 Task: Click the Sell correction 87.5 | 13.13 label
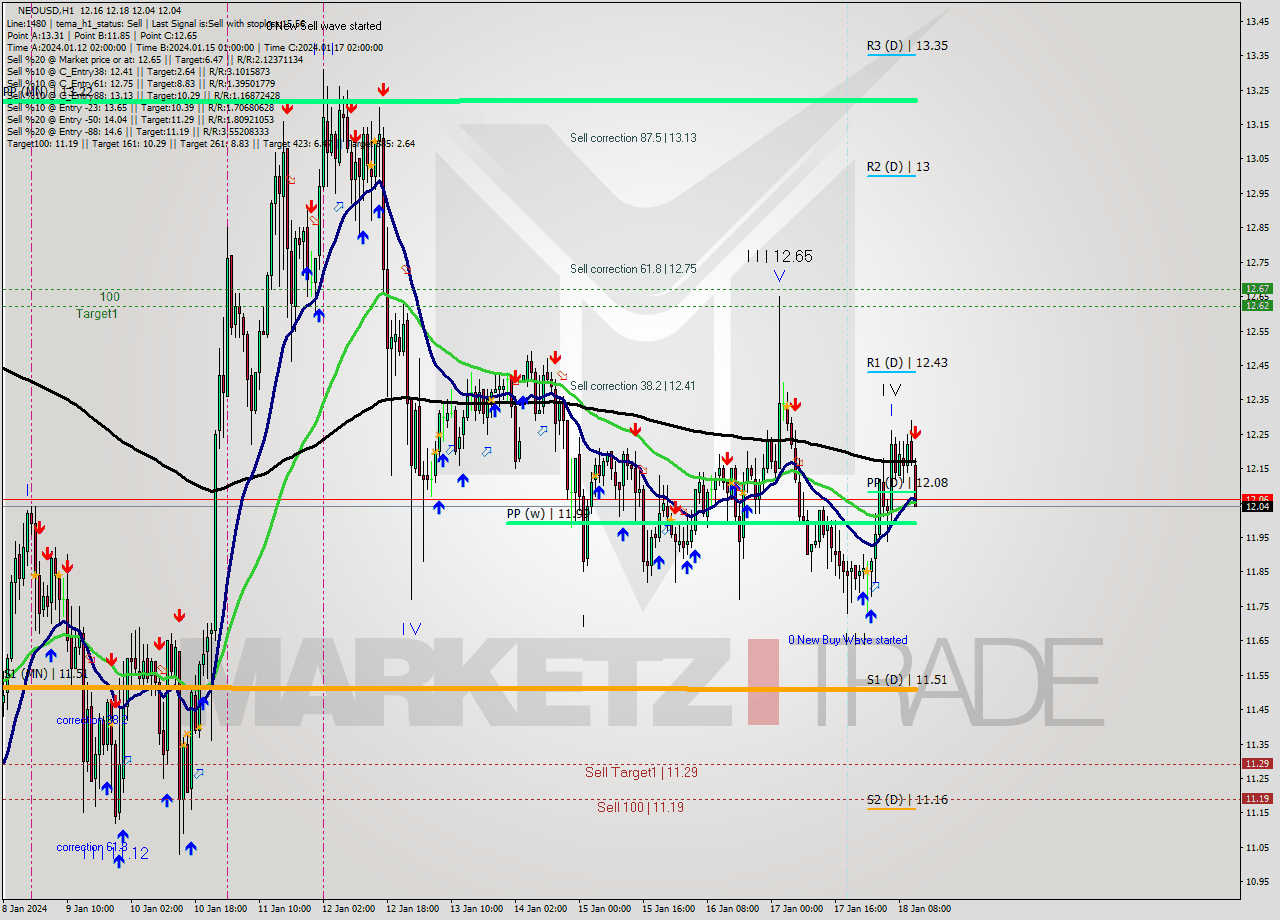pos(633,138)
